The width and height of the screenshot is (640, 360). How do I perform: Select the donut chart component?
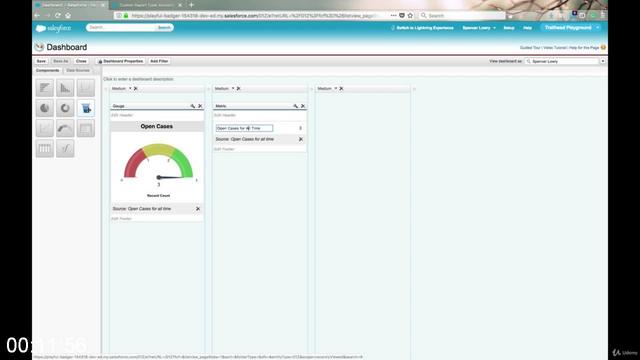tap(65, 108)
